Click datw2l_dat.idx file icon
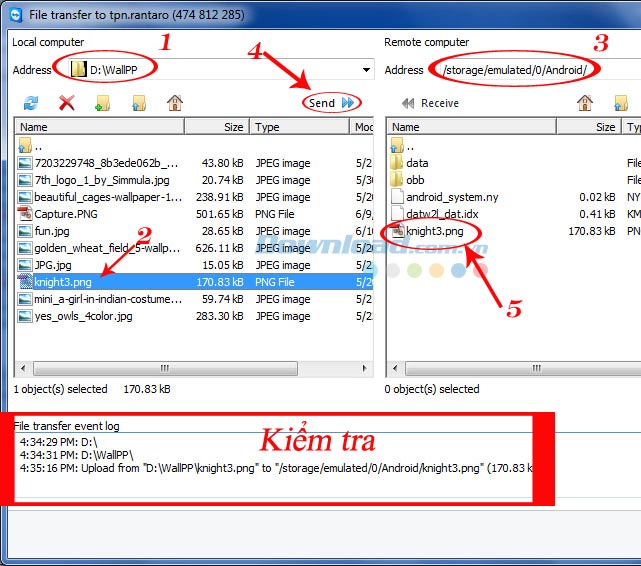Screen dimensions: 641x566 tap(397, 214)
